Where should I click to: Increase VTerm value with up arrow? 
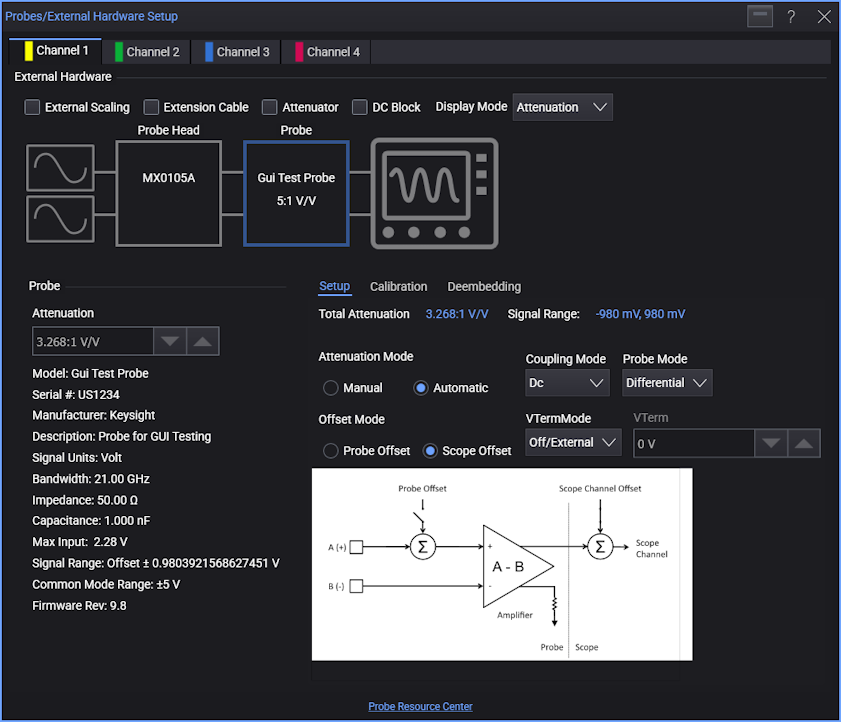click(x=804, y=443)
